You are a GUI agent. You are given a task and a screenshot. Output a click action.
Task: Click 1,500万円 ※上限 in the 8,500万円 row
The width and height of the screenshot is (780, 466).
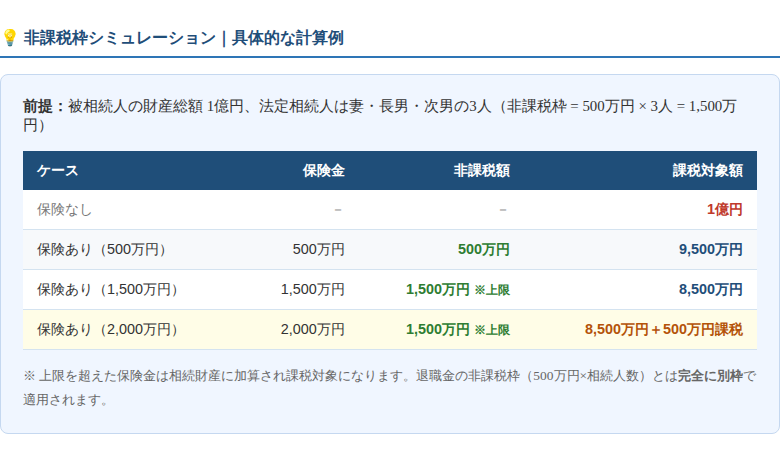[458, 289]
